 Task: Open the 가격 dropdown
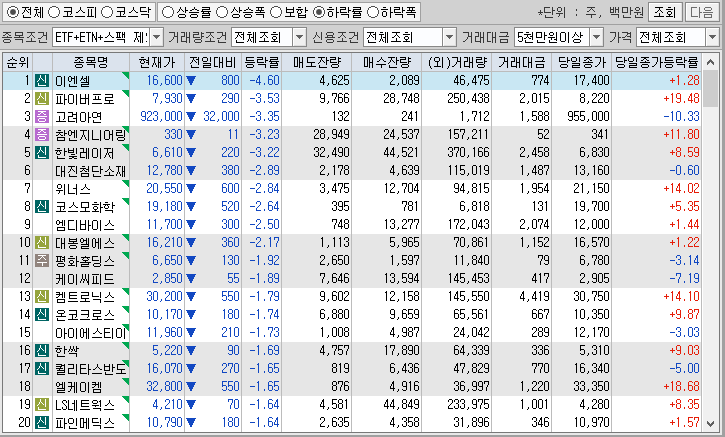[x=712, y=37]
